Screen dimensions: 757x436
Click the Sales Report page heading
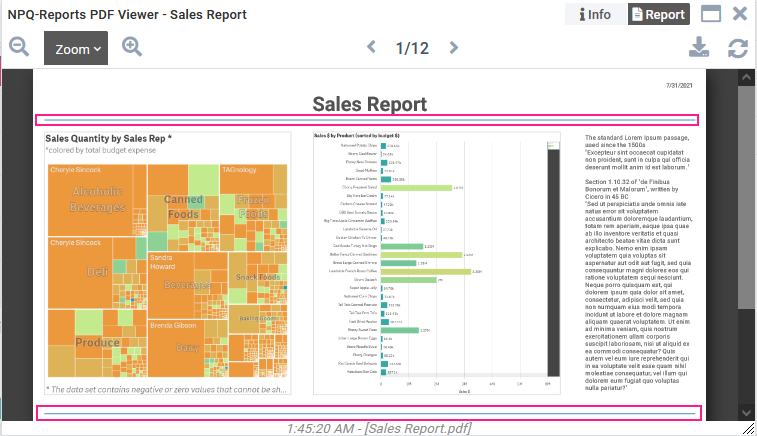coord(370,104)
